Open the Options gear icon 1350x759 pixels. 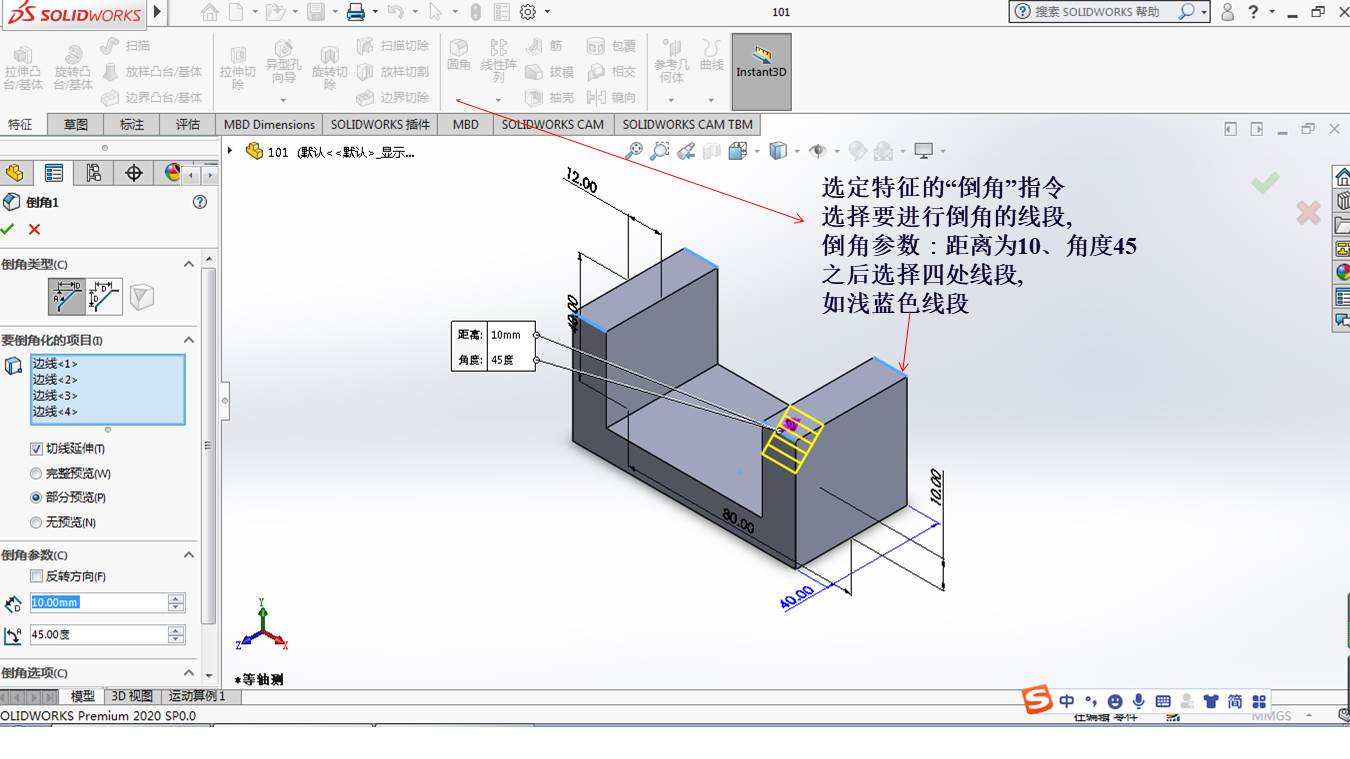[x=528, y=12]
